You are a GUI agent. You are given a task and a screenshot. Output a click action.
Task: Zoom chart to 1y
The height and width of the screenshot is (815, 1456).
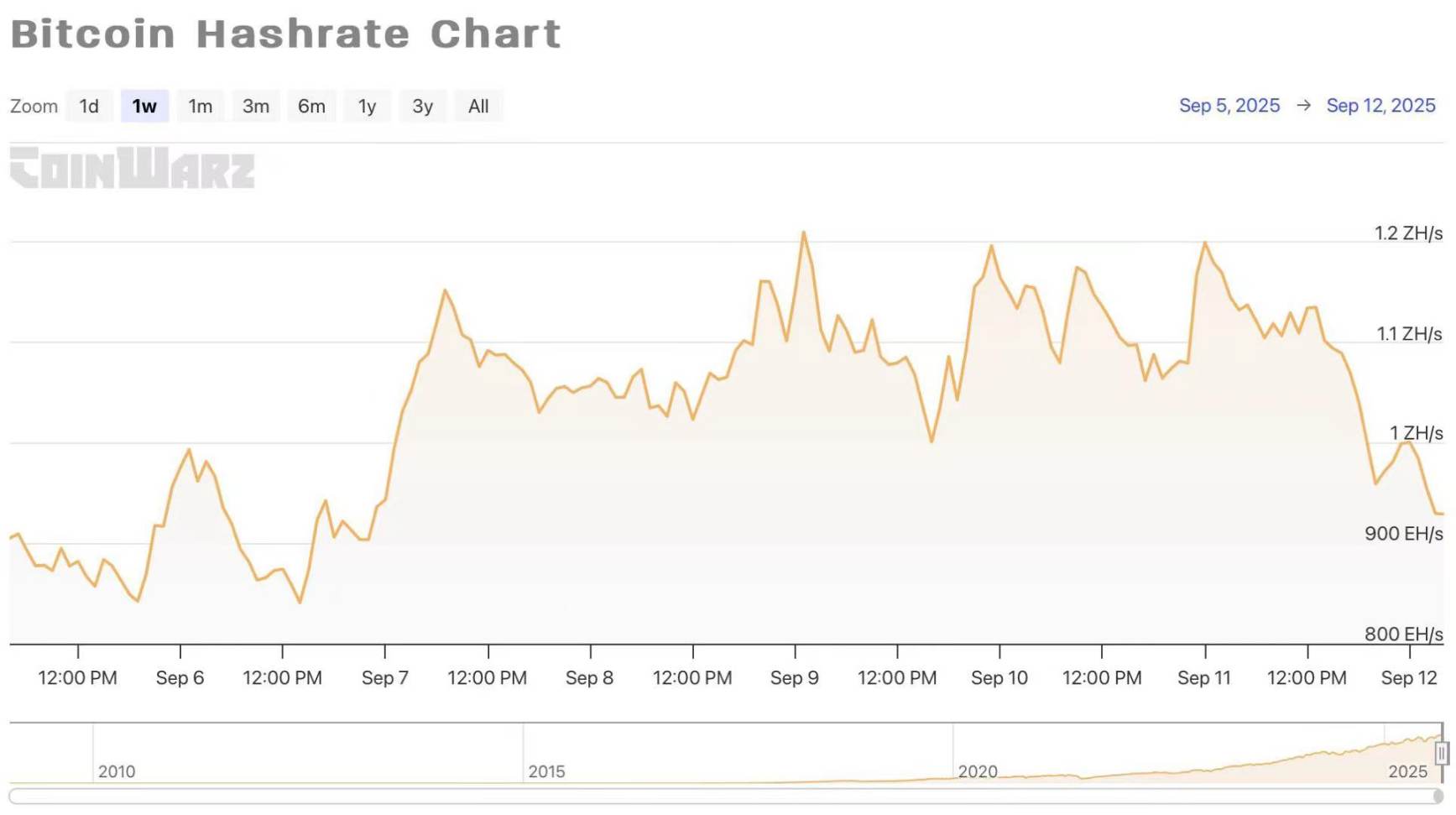[x=367, y=107]
